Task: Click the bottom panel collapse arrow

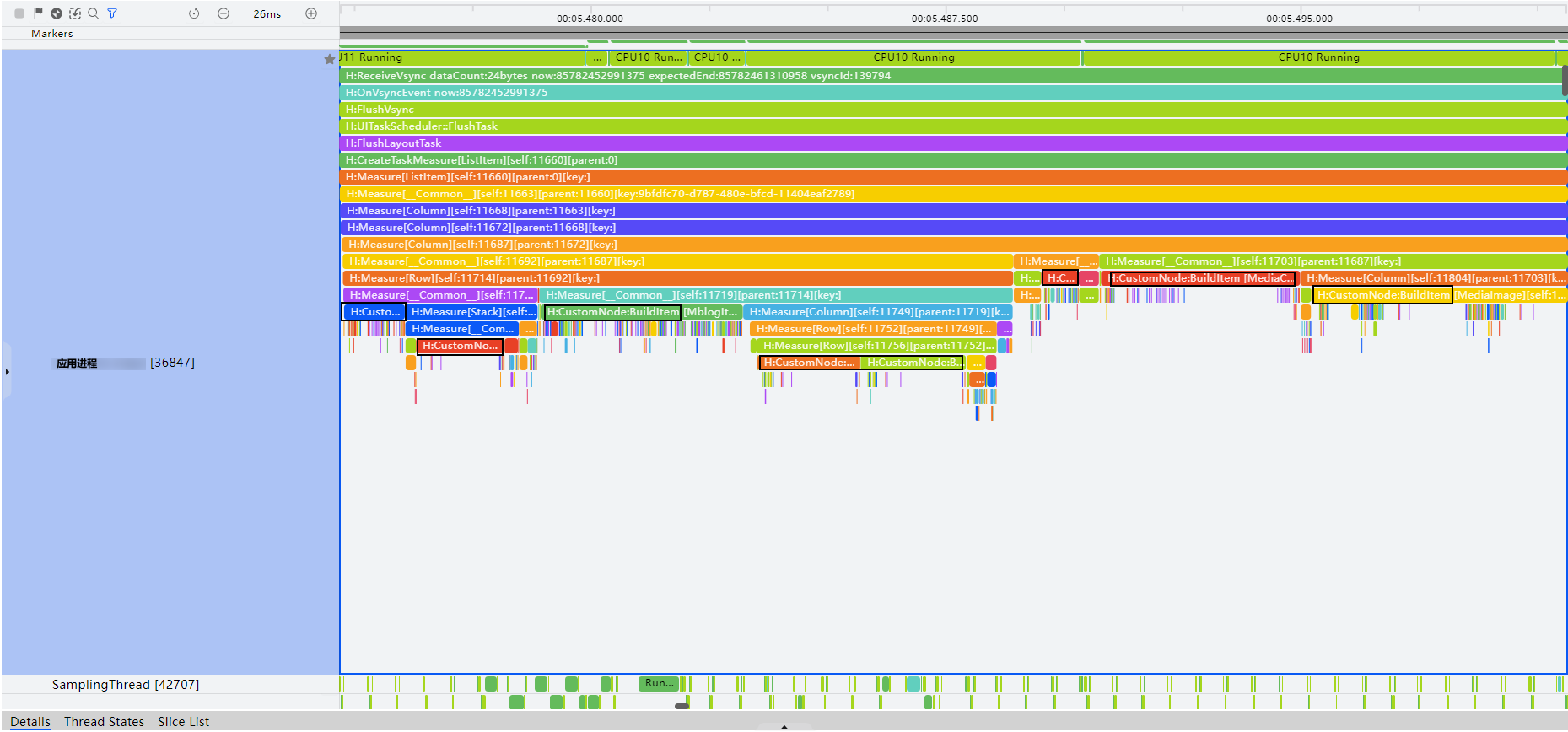Action: point(784,726)
